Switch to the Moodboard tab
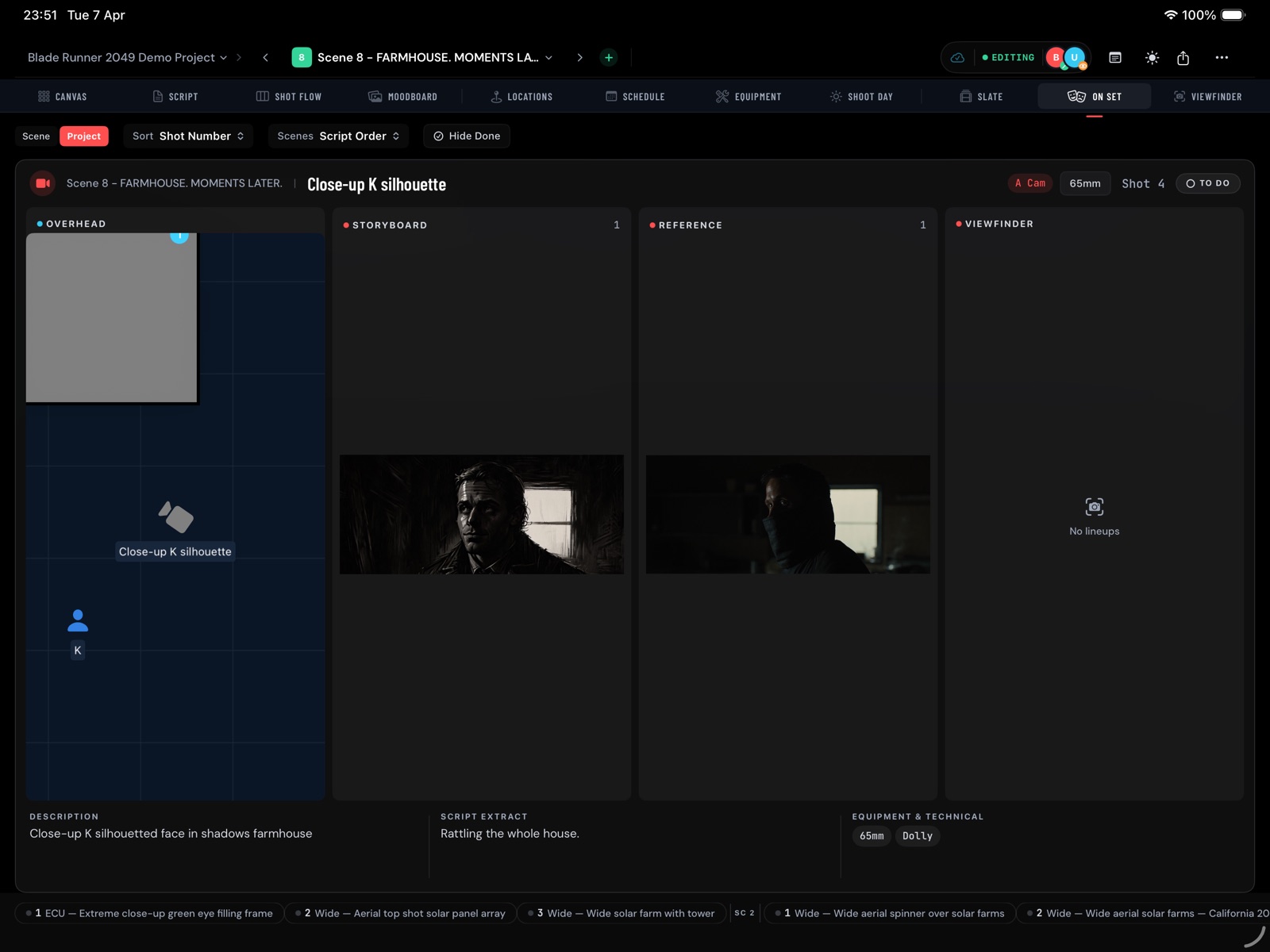This screenshot has height=952, width=1270. (x=403, y=97)
